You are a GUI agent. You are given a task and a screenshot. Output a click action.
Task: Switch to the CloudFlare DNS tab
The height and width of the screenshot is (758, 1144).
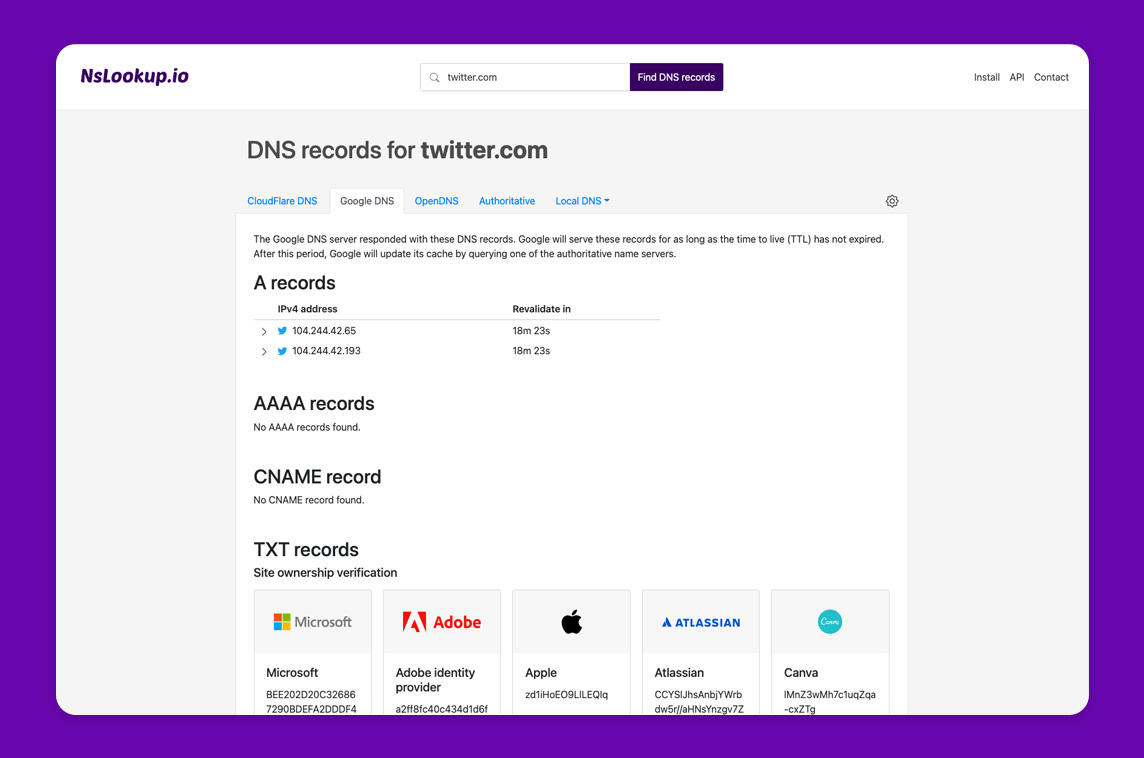(282, 201)
